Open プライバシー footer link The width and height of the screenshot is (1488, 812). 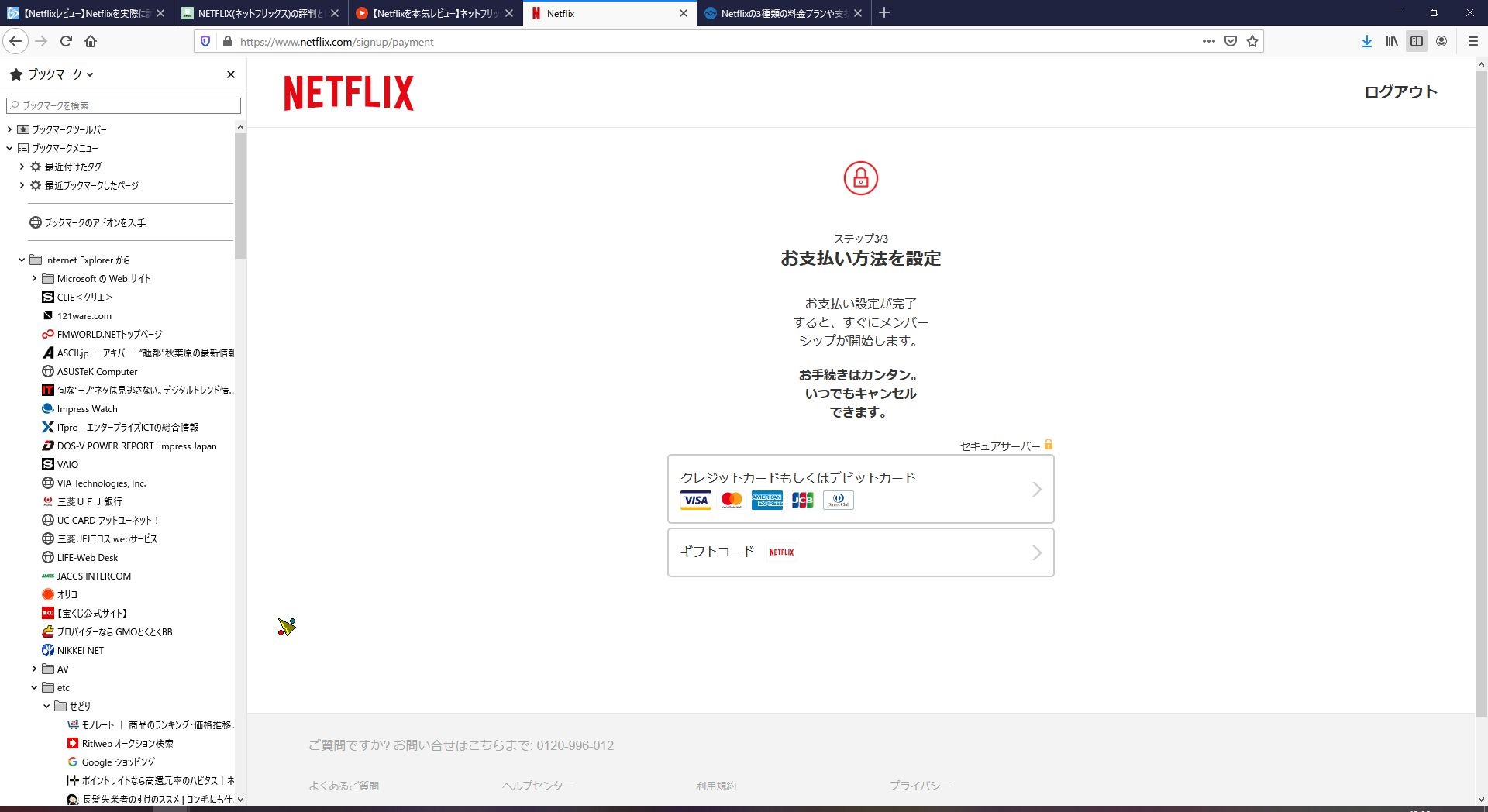click(919, 786)
